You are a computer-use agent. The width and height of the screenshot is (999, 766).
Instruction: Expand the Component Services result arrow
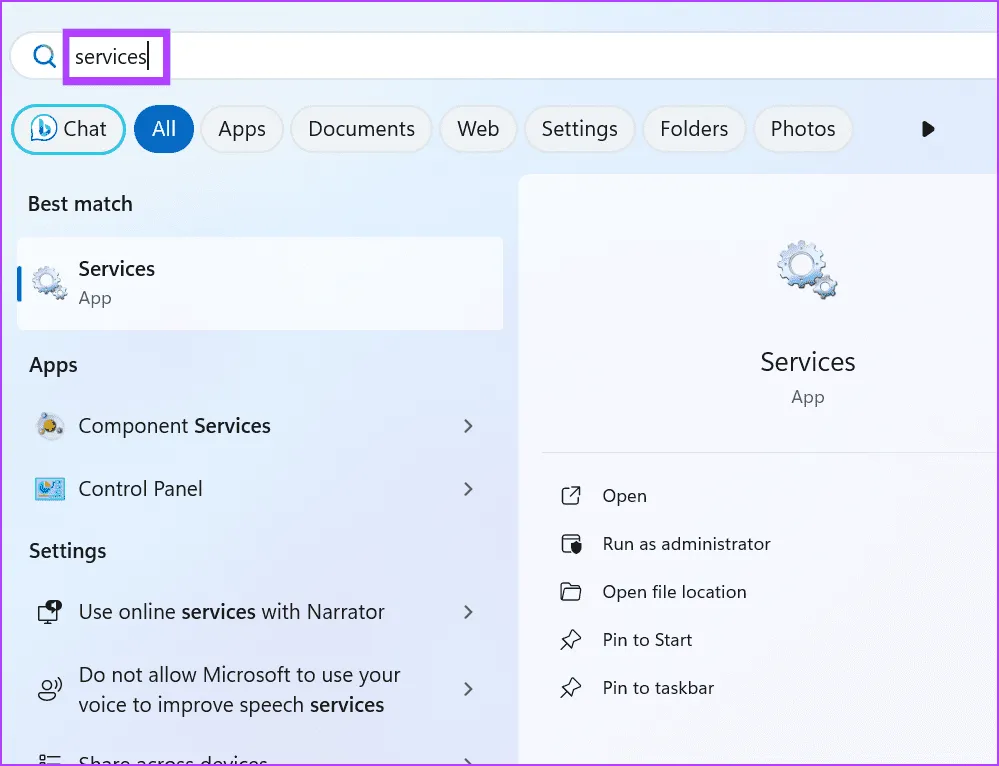(468, 426)
